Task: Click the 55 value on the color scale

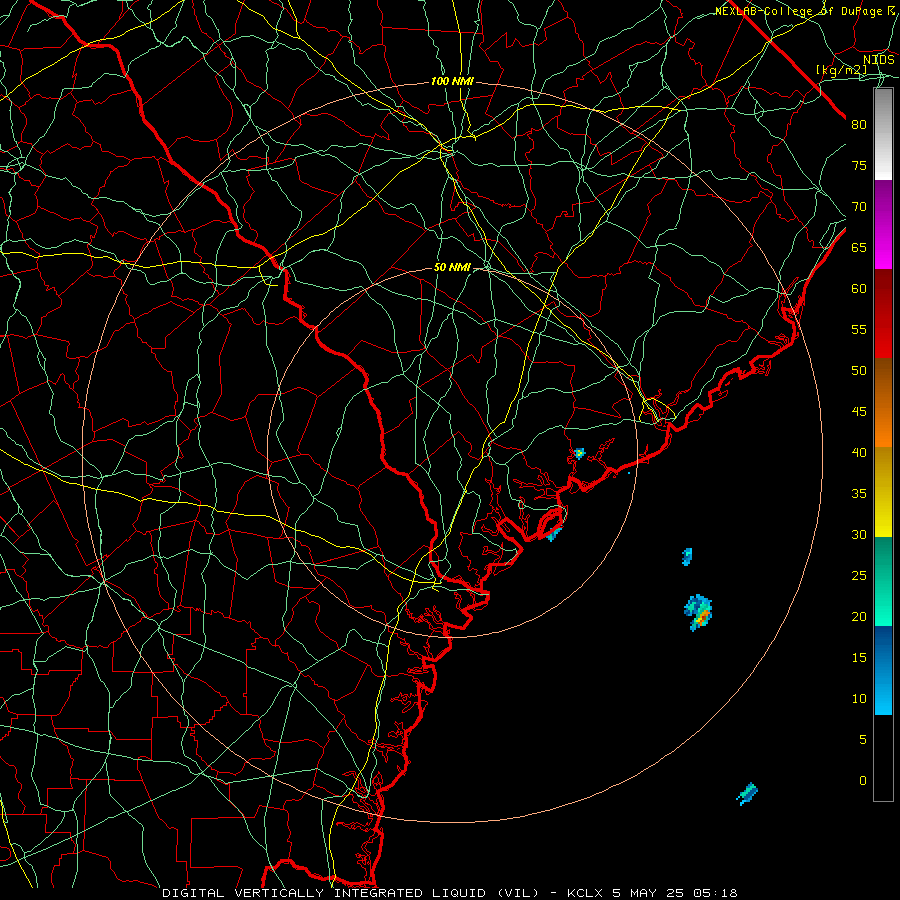Action: point(859,329)
